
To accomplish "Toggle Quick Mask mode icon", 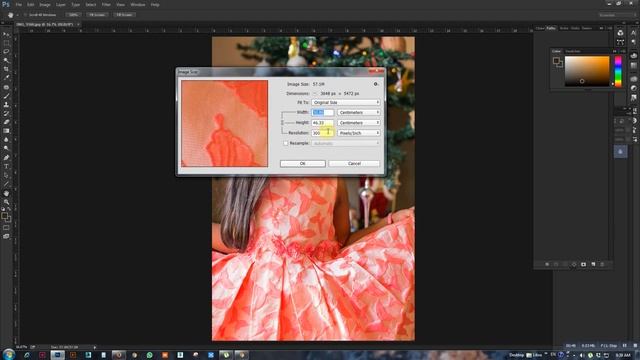I will (x=6, y=228).
